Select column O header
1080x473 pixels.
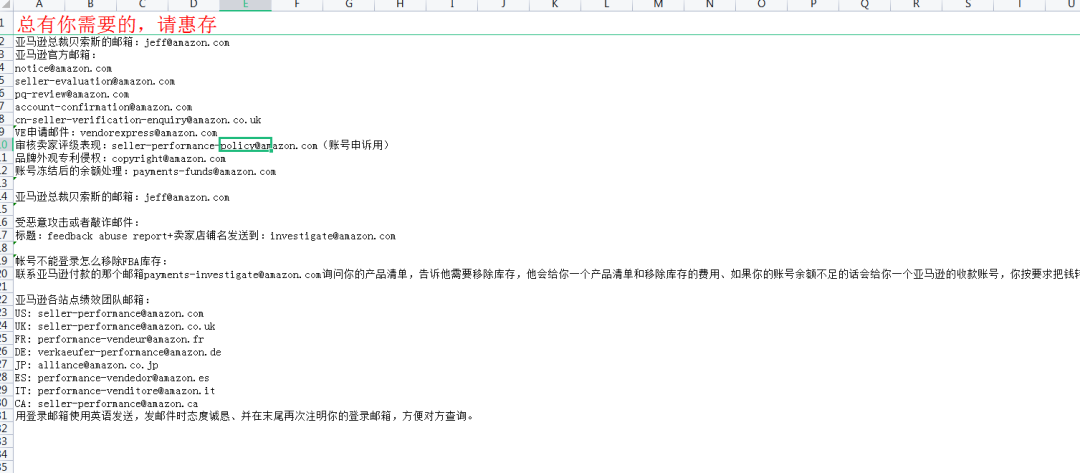[x=761, y=6]
